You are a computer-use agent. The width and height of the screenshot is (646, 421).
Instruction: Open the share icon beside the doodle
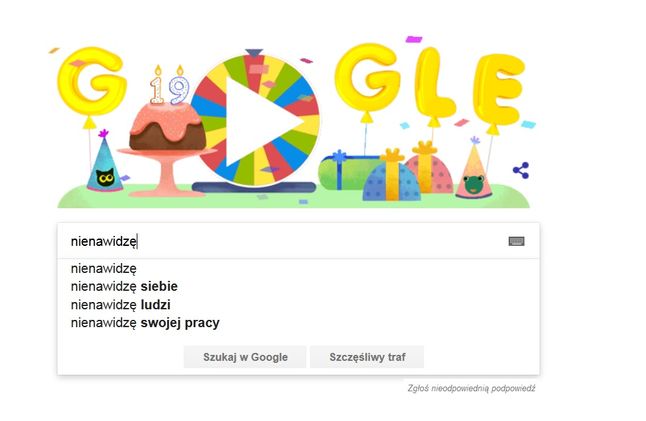(521, 170)
